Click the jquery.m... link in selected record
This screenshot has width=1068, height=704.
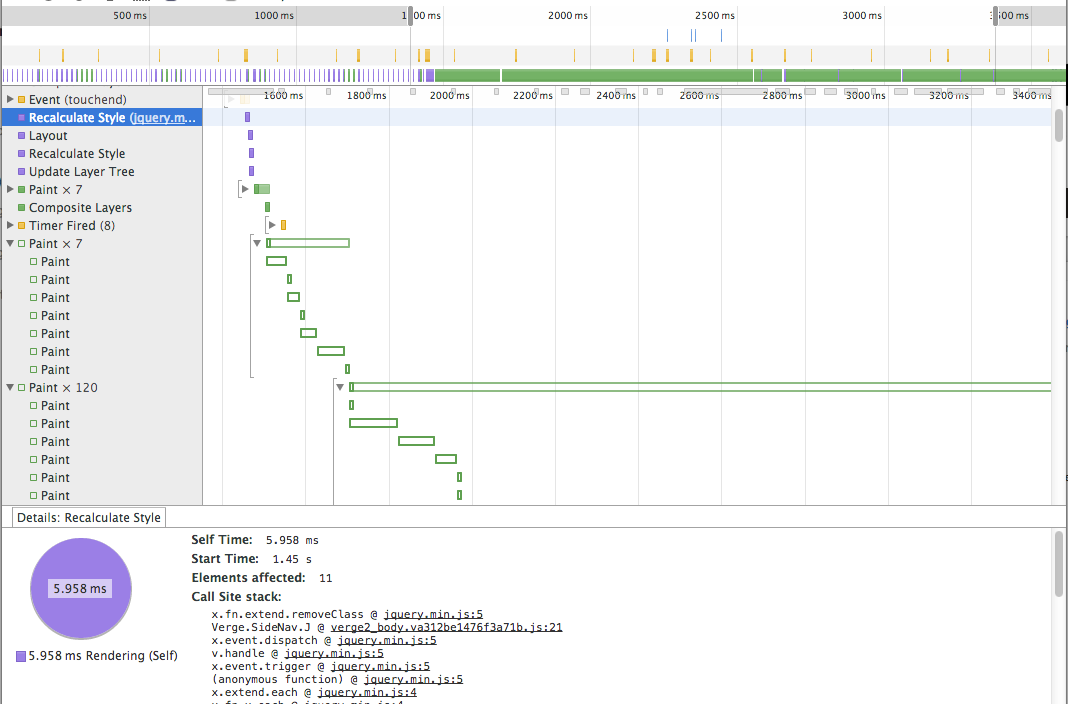pyautogui.click(x=164, y=118)
